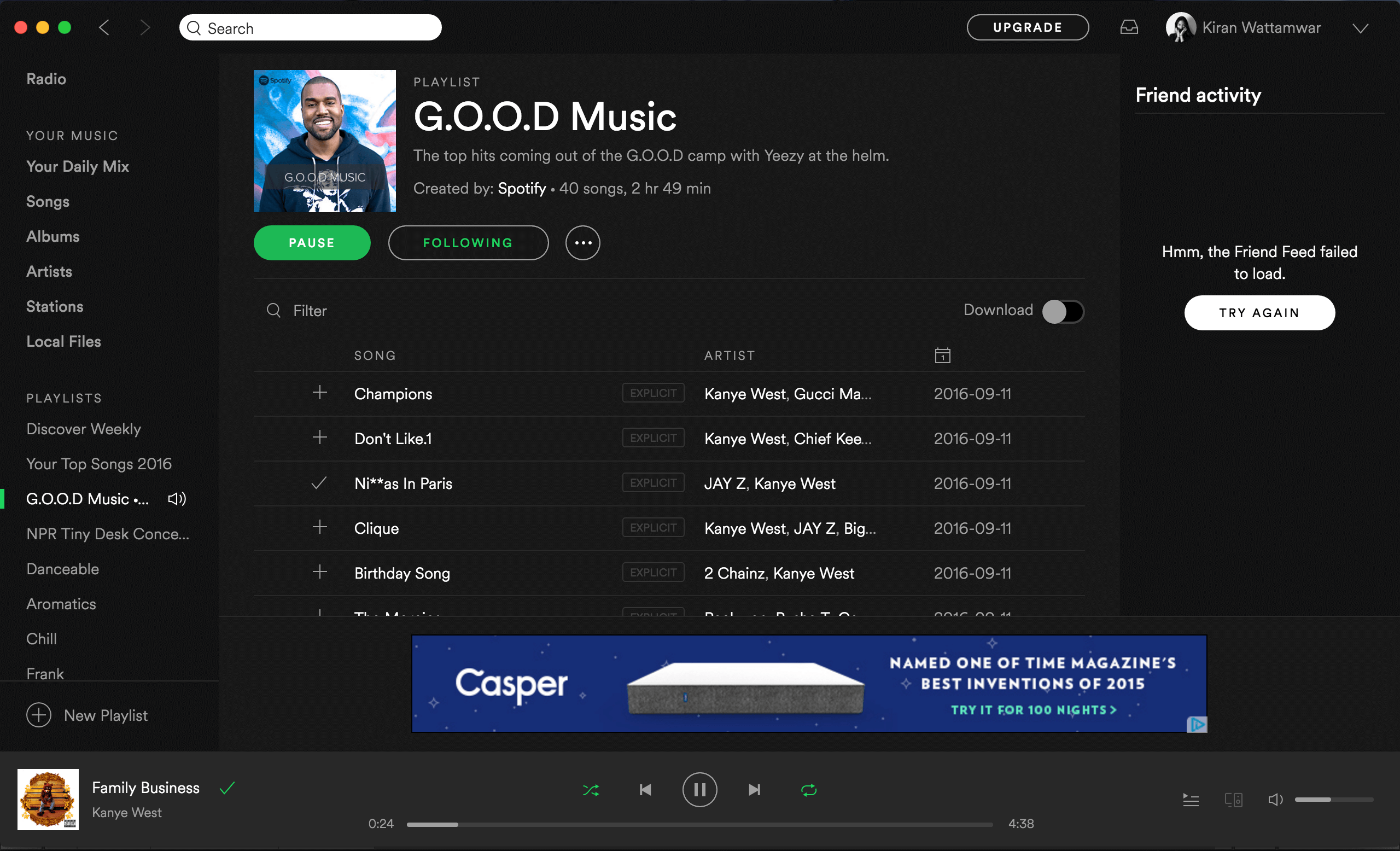Open Albums in Your Music
Screen dimensions: 1400x851
53,236
